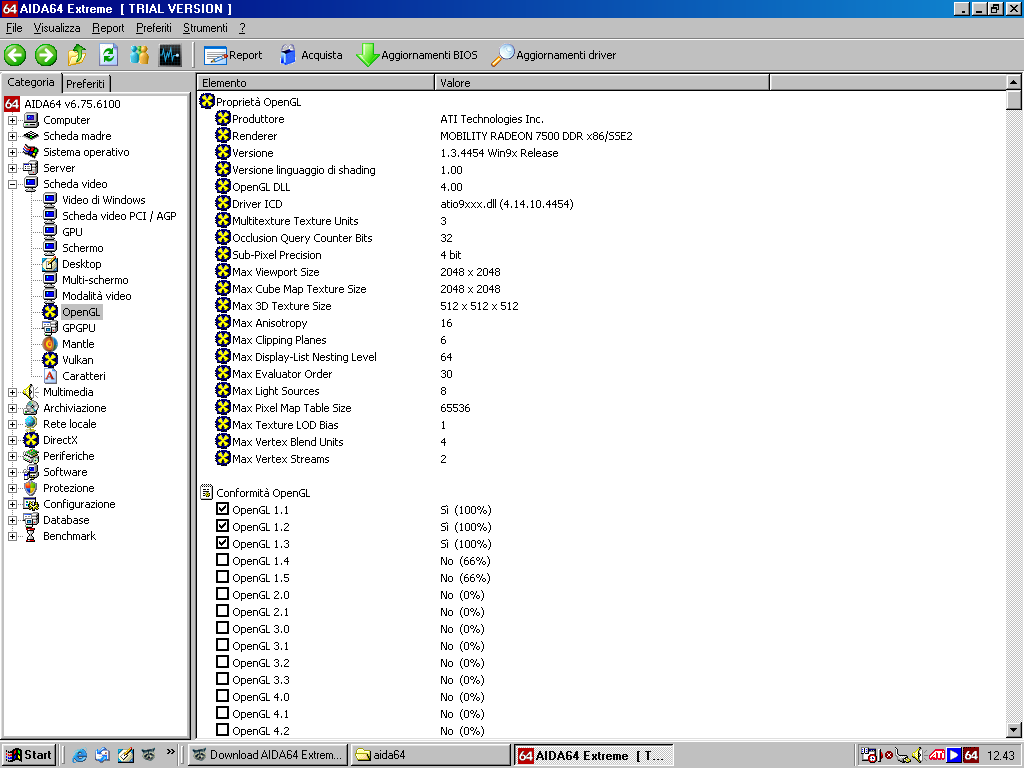Toggle the OpenGL 4.2 checkbox
The width and height of the screenshot is (1024, 768).
[x=223, y=729]
